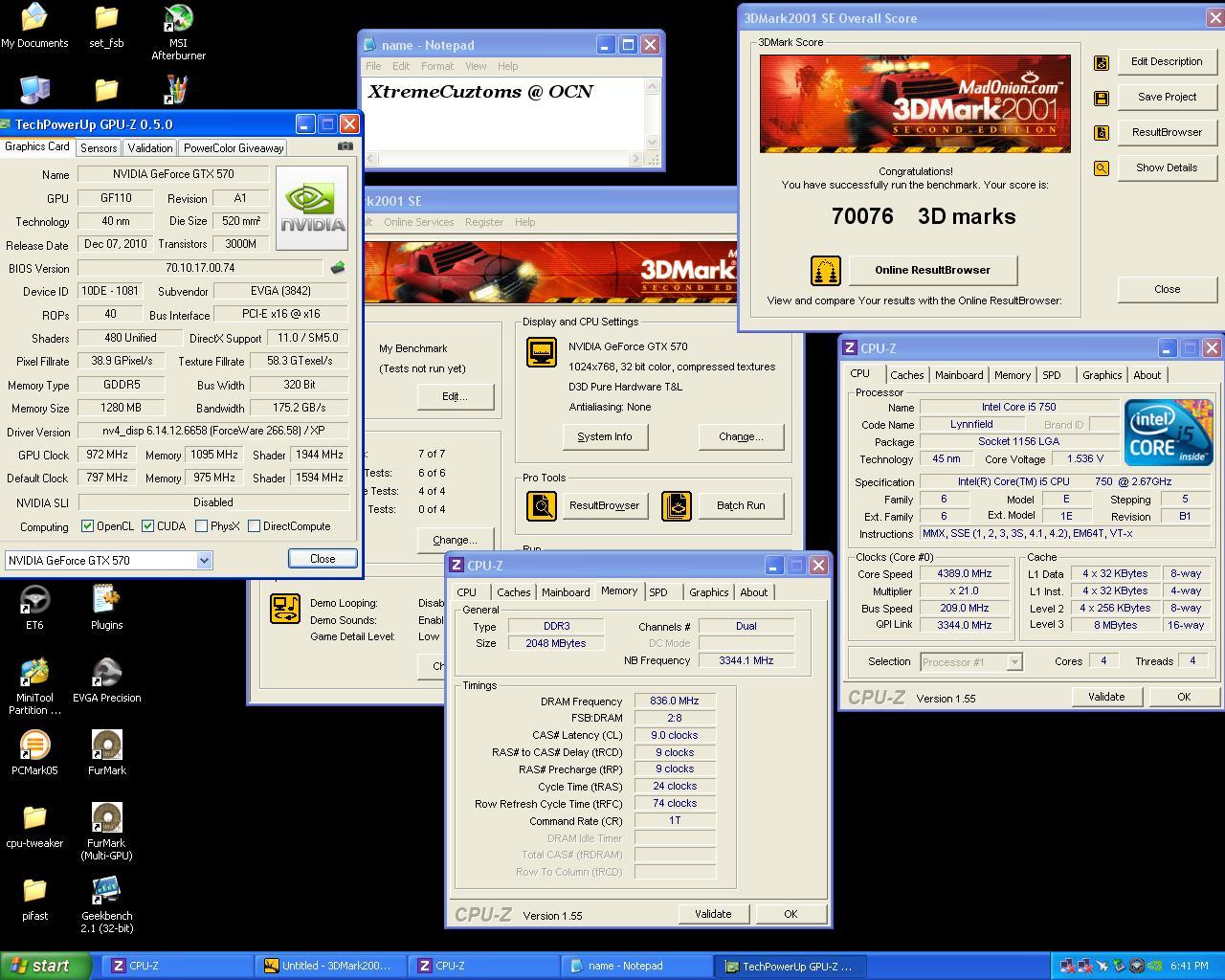Click the magnifier icon beside Show Details

1102,168
